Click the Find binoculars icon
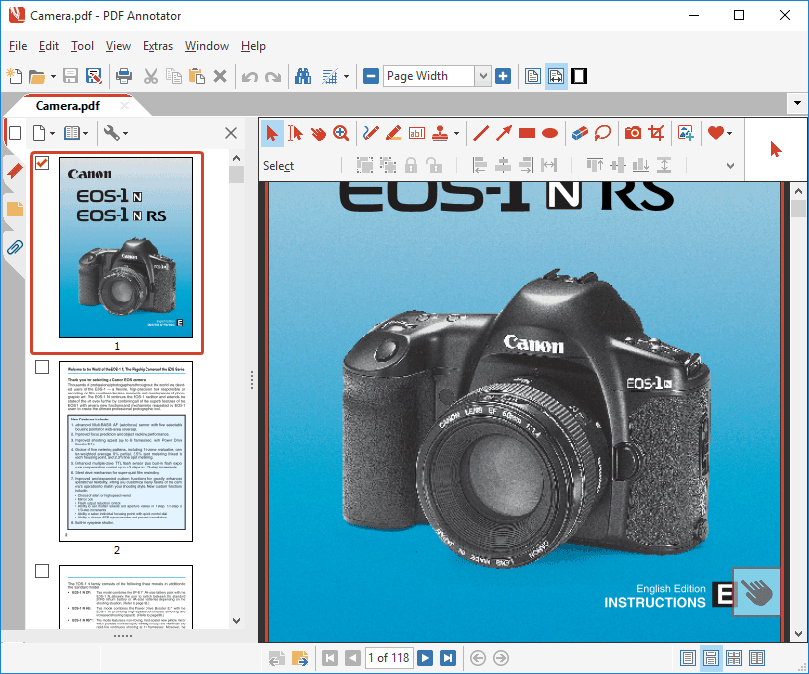 click(x=303, y=76)
